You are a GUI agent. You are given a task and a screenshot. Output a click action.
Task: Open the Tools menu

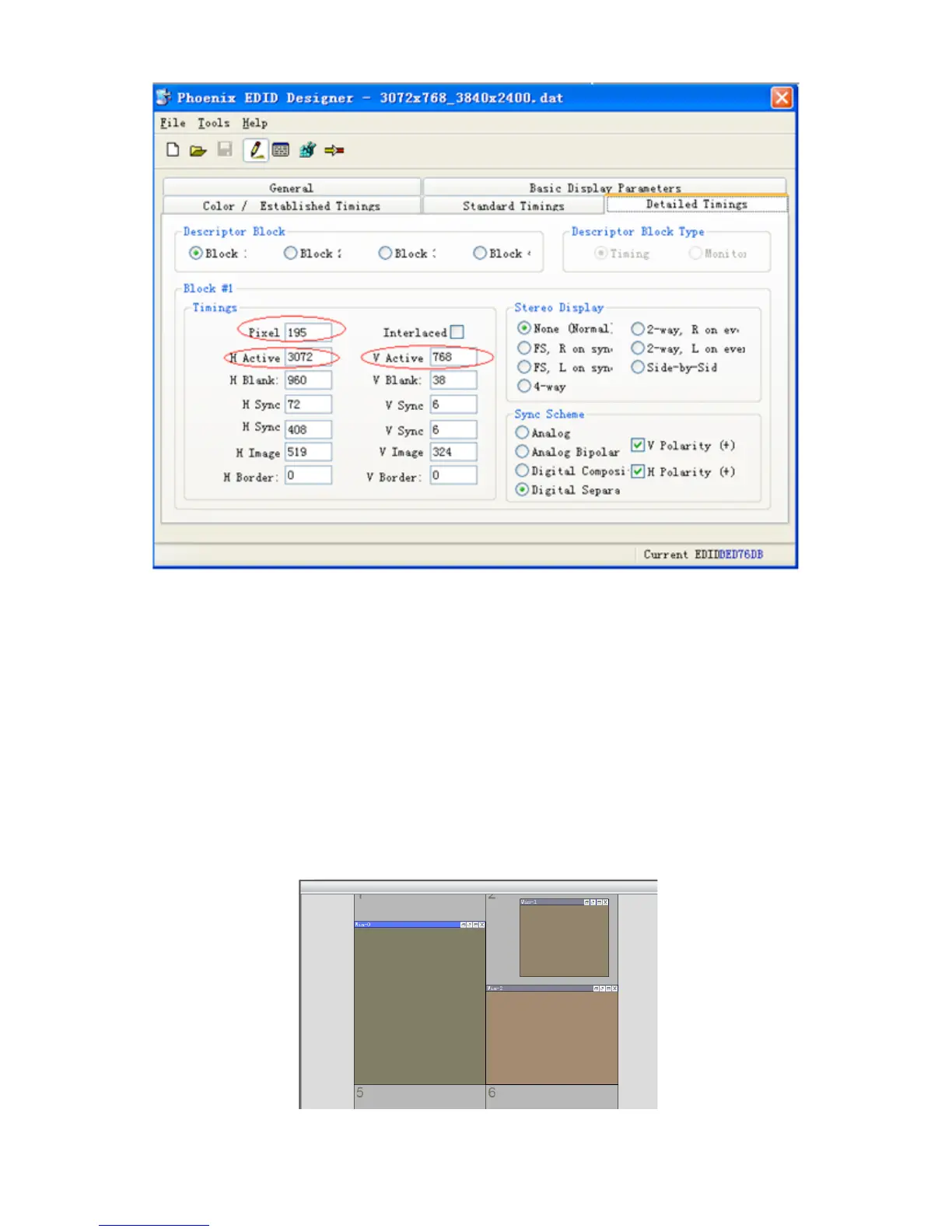click(213, 123)
